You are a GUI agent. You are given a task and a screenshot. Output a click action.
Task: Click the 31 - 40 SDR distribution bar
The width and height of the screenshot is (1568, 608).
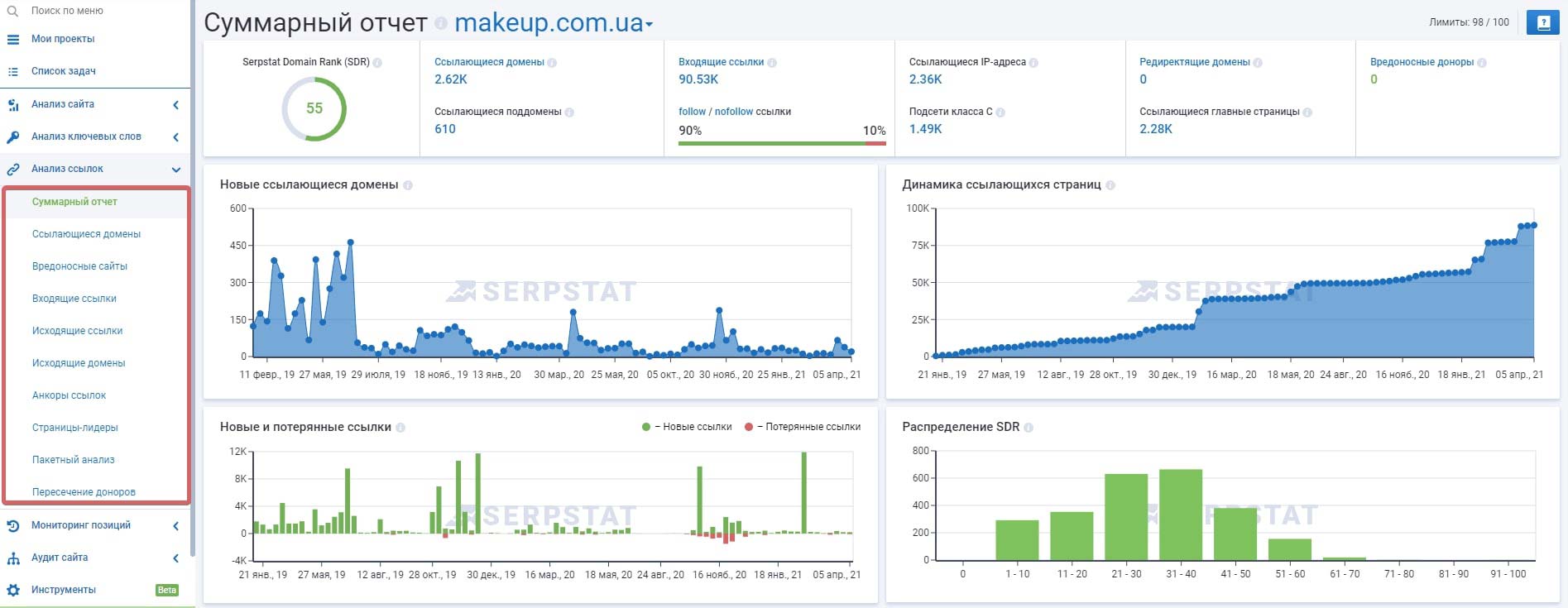coord(1180,515)
